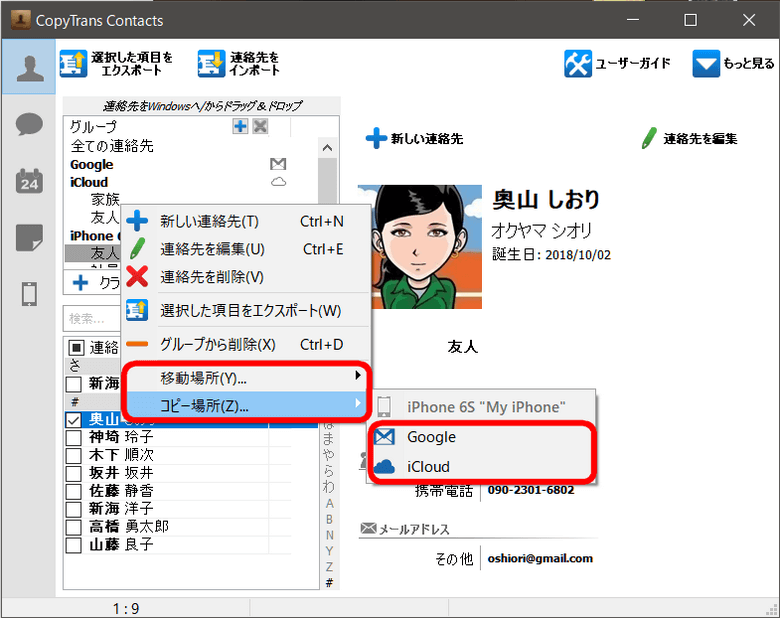Jump to letter Z in alphabet index
The height and width of the screenshot is (618, 780).
pos(329,566)
